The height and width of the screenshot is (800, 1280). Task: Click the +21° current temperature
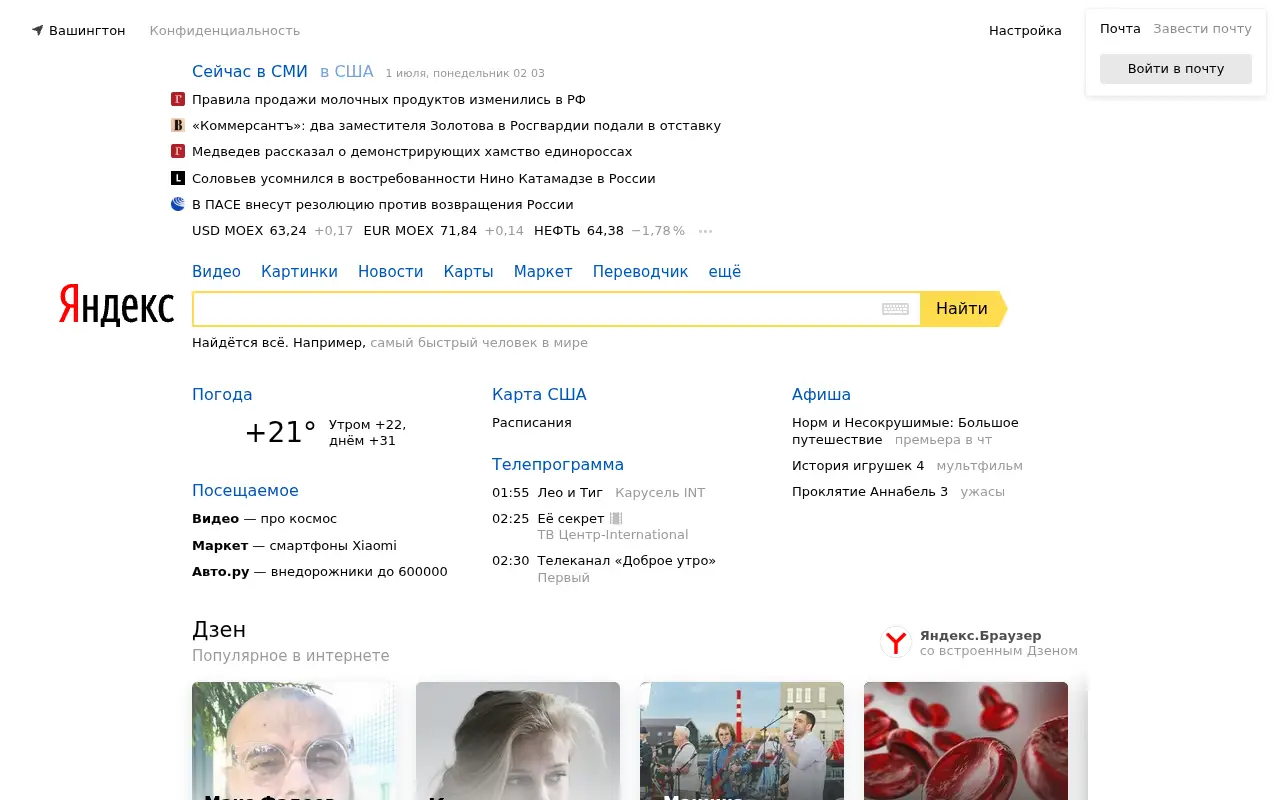(280, 432)
